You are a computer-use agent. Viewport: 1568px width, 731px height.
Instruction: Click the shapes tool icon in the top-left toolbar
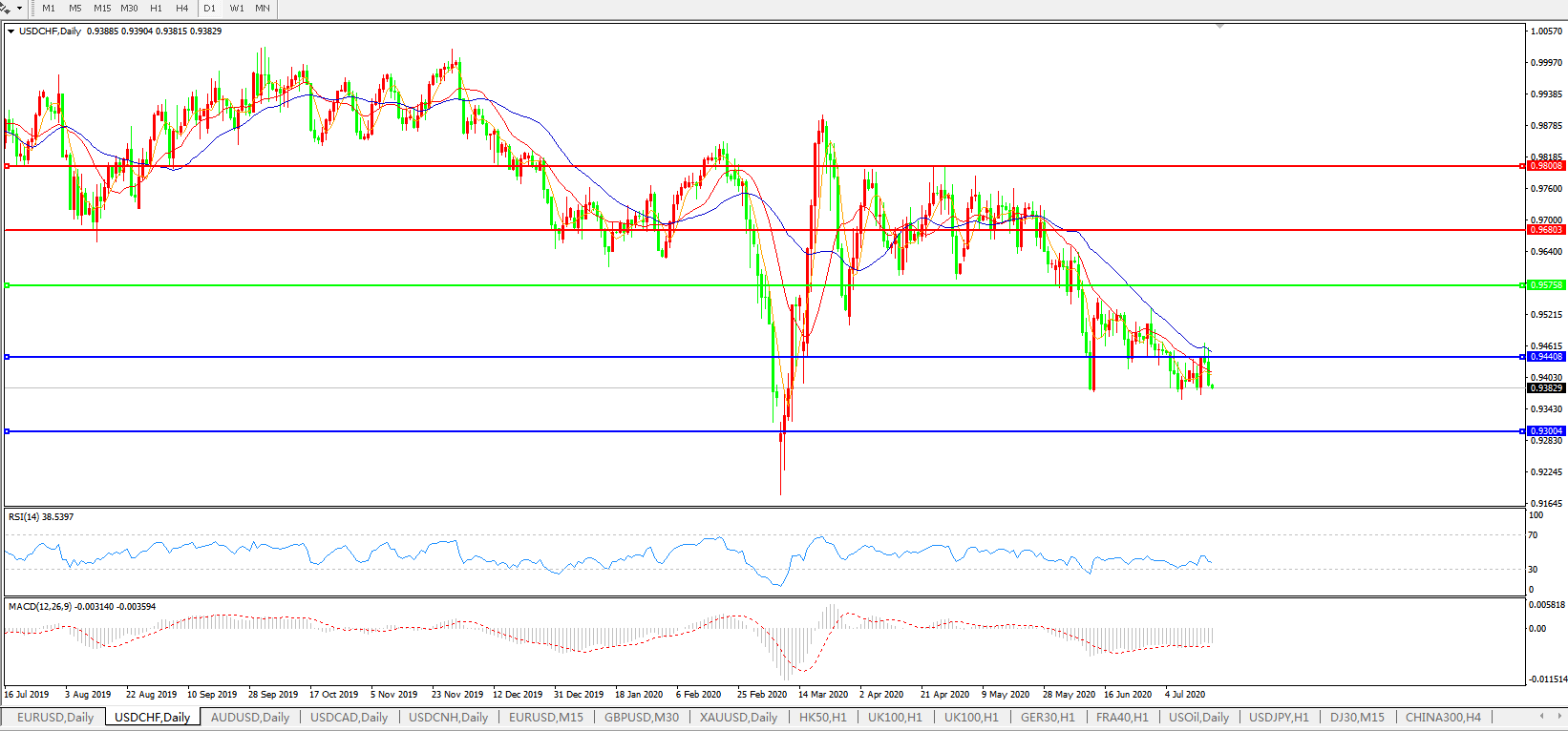click(6, 8)
